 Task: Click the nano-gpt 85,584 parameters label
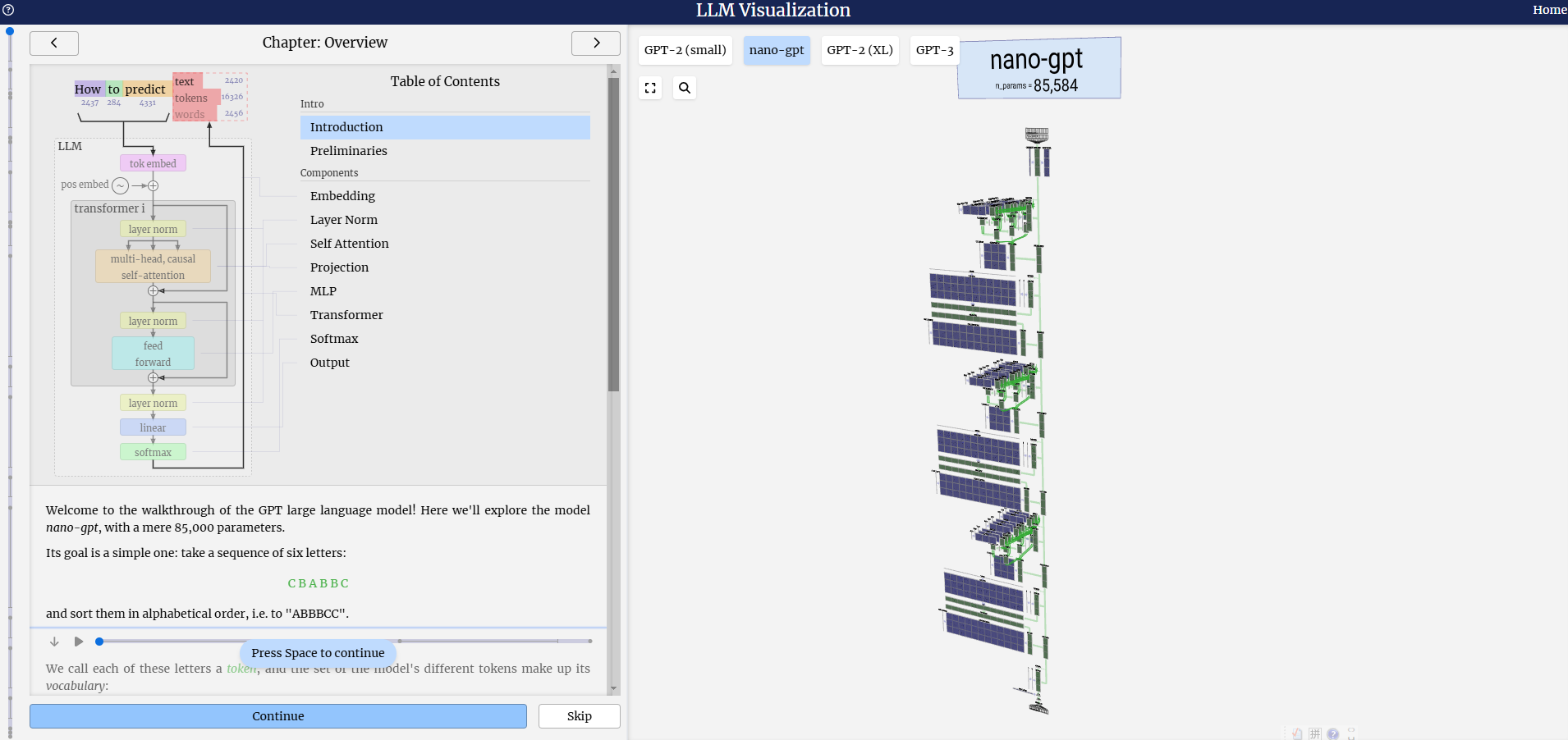click(1039, 68)
